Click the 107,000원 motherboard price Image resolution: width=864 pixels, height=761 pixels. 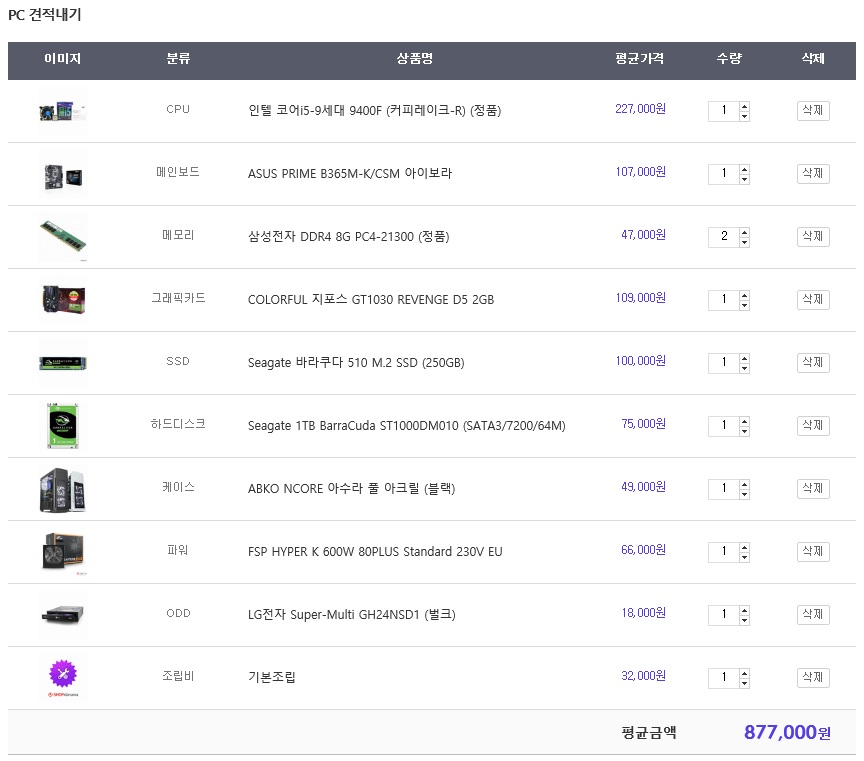coord(640,171)
